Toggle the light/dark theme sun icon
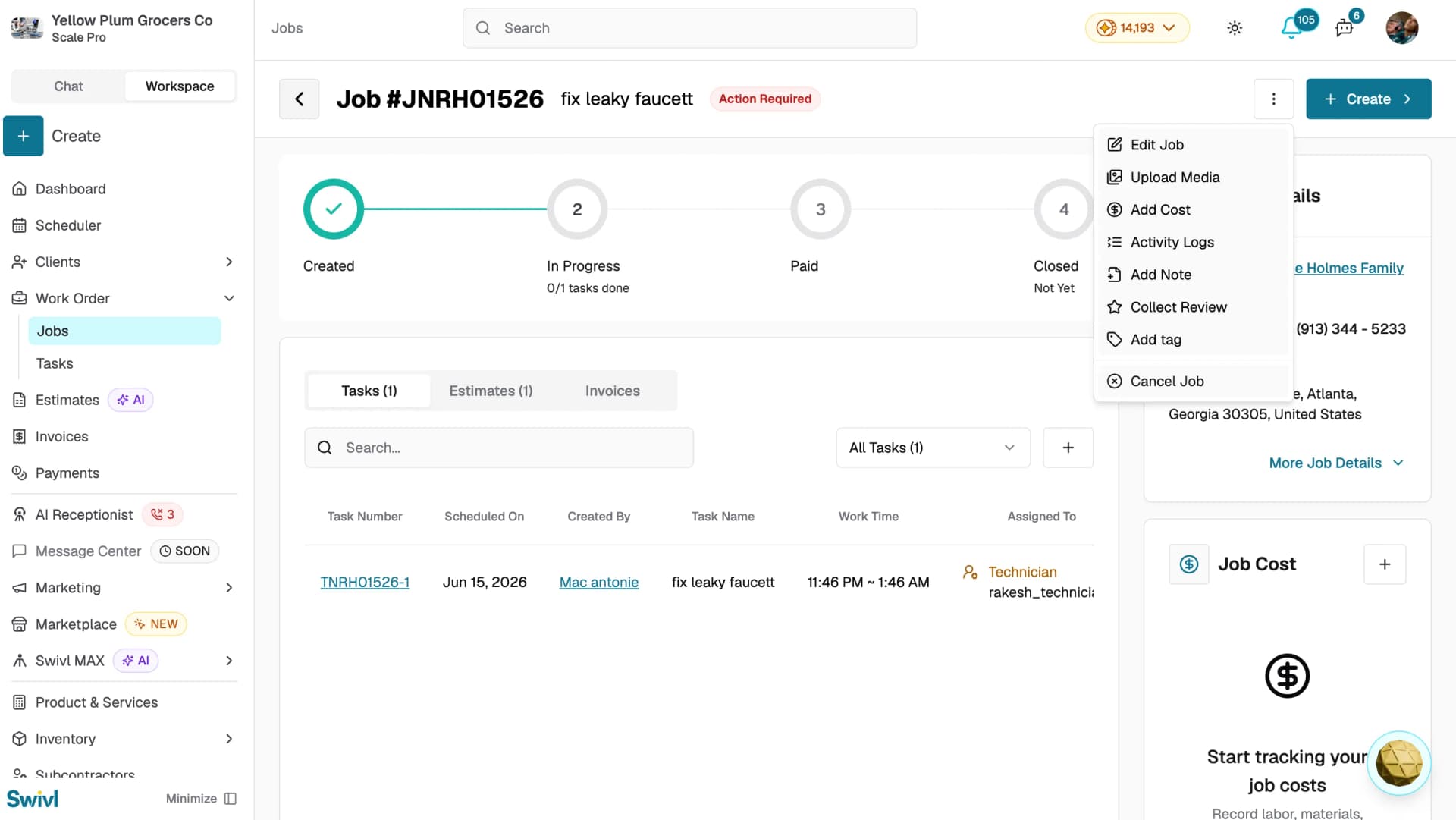This screenshot has height=820, width=1456. click(1235, 28)
